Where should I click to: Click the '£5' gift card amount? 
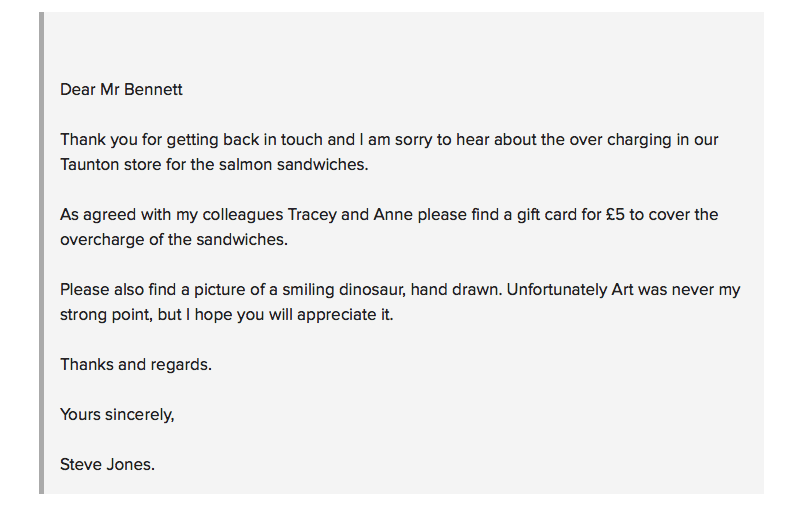[x=615, y=215]
